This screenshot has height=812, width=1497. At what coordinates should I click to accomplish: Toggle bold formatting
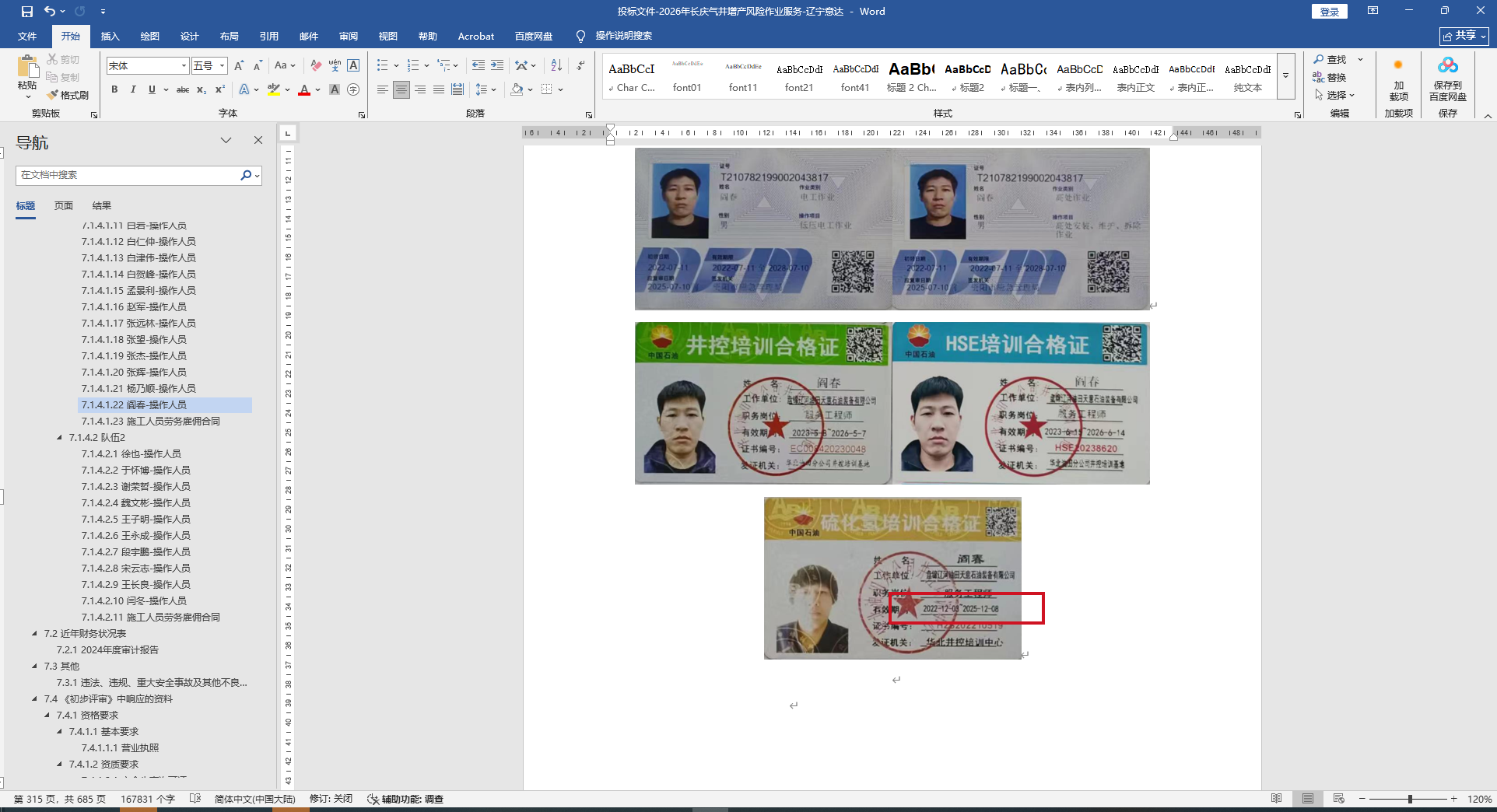114,89
